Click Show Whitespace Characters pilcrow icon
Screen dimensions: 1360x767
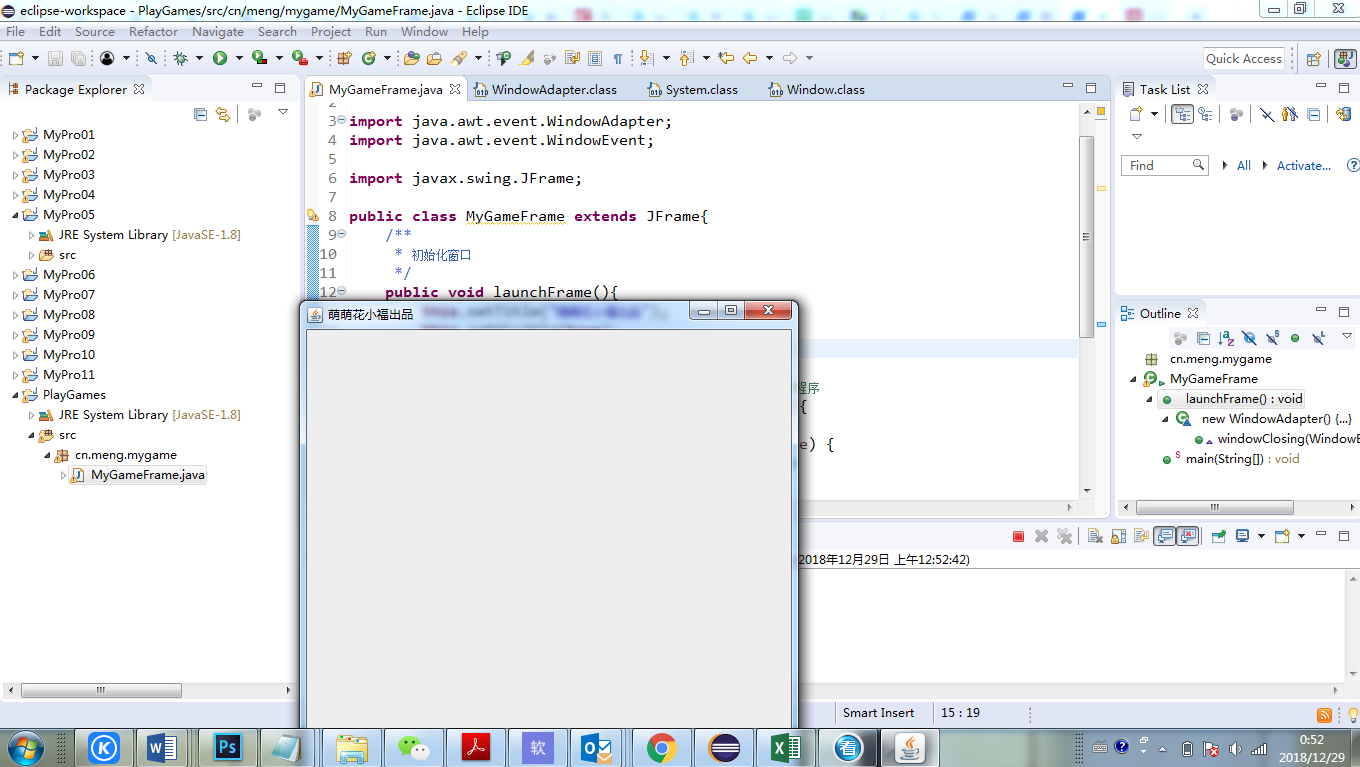(x=618, y=58)
